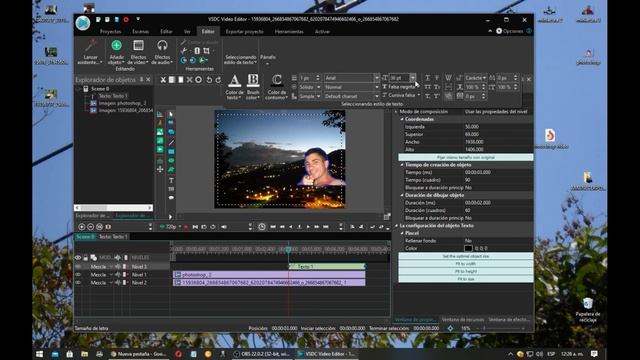Screen dimensions: 640x360
Task: Collapse Tiempo de creación de objeto group
Action: tap(402, 165)
